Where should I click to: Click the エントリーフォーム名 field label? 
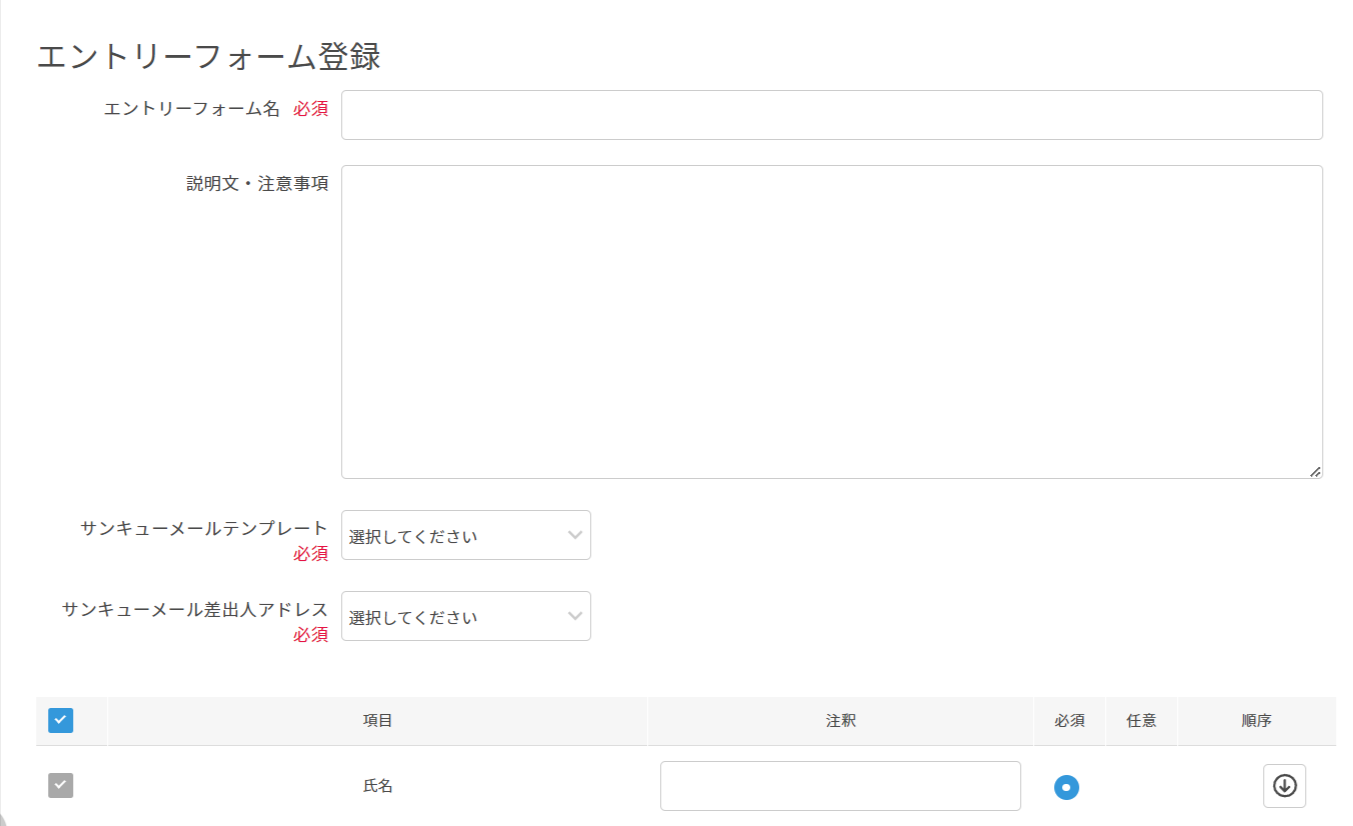[192, 109]
